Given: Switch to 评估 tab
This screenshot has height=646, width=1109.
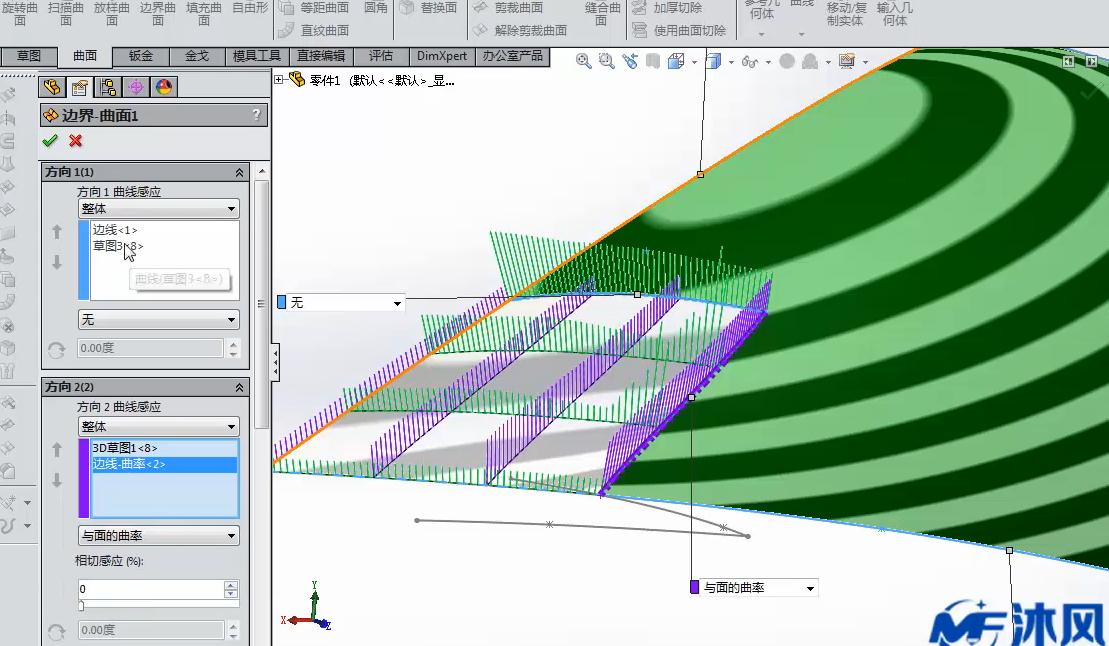Looking at the screenshot, I should (381, 56).
